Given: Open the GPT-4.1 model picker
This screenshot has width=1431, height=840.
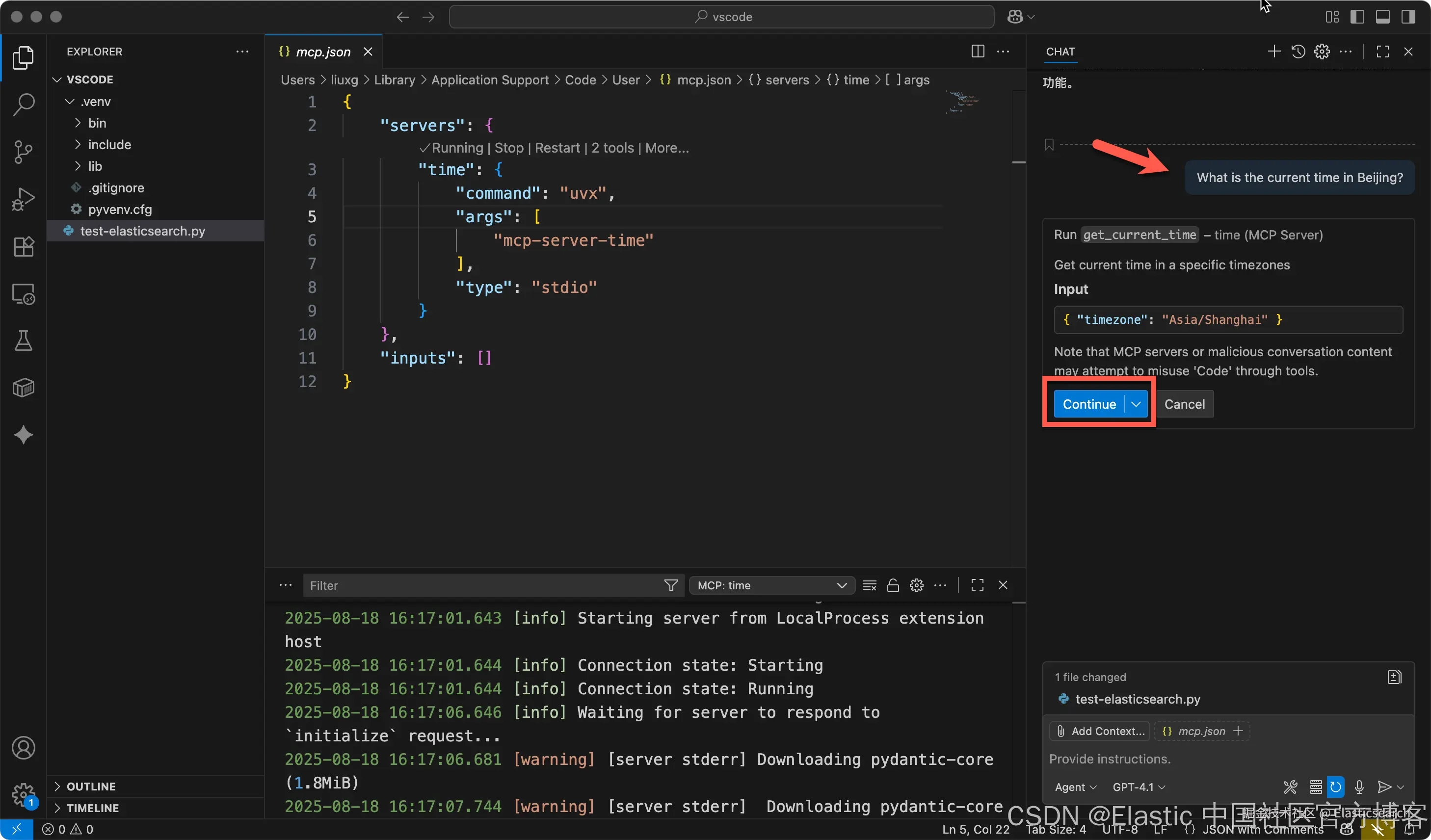Looking at the screenshot, I should tap(1139, 787).
